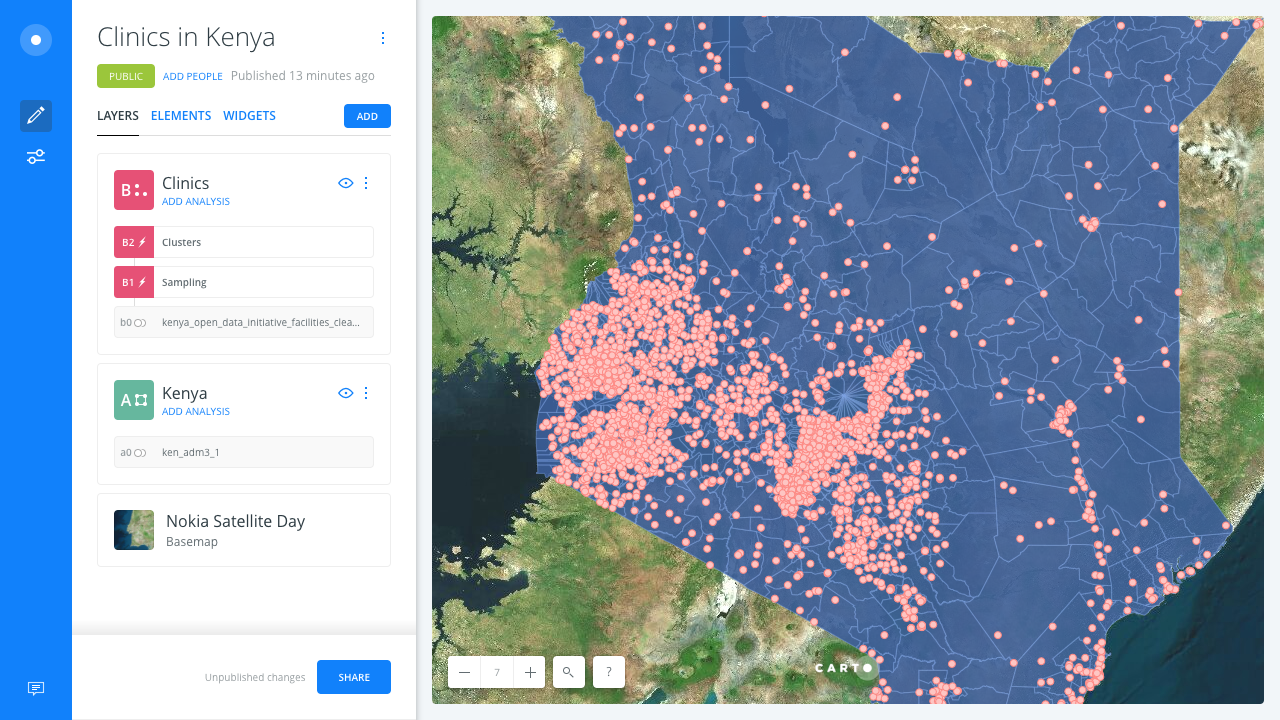The image size is (1280, 720).
Task: Click the zoom level field showing 7
Action: click(496, 672)
